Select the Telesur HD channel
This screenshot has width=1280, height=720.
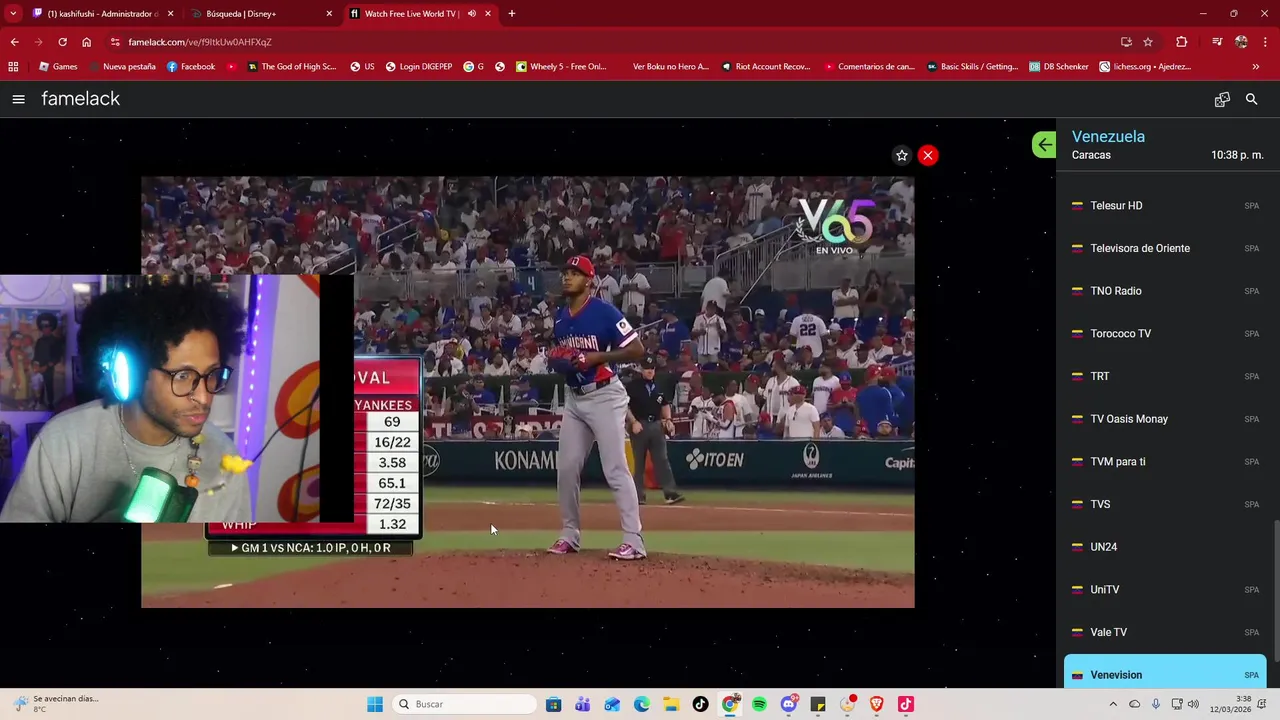coord(1165,206)
